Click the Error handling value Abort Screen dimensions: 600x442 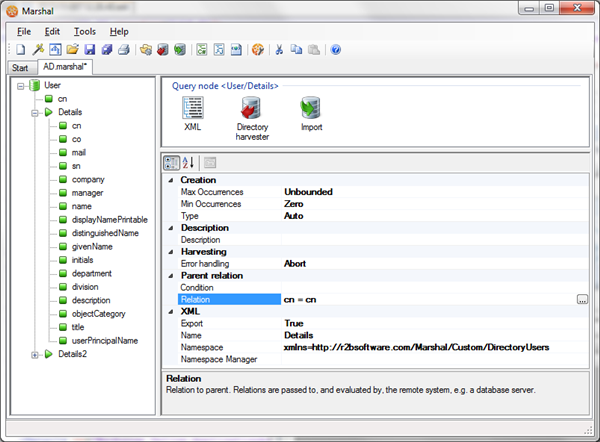435,264
